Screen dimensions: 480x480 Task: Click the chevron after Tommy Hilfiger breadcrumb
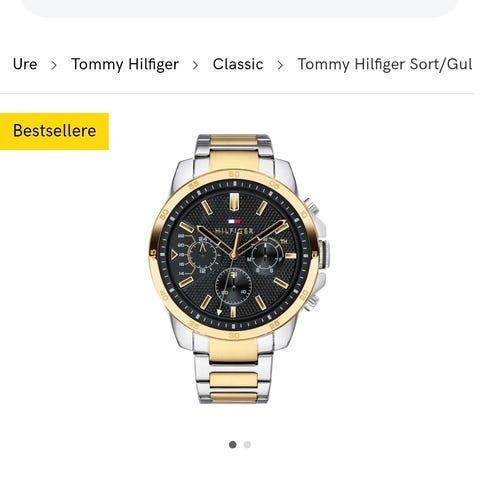click(196, 65)
